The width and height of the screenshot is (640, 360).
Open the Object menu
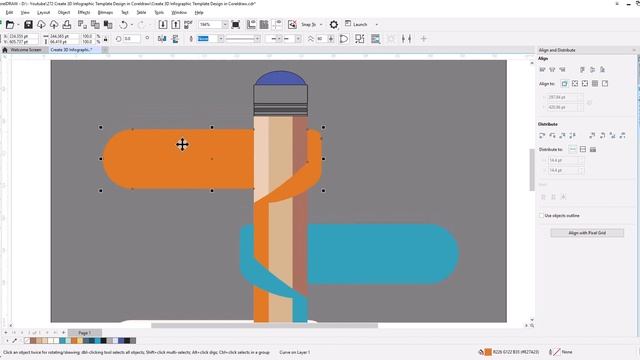[64, 13]
